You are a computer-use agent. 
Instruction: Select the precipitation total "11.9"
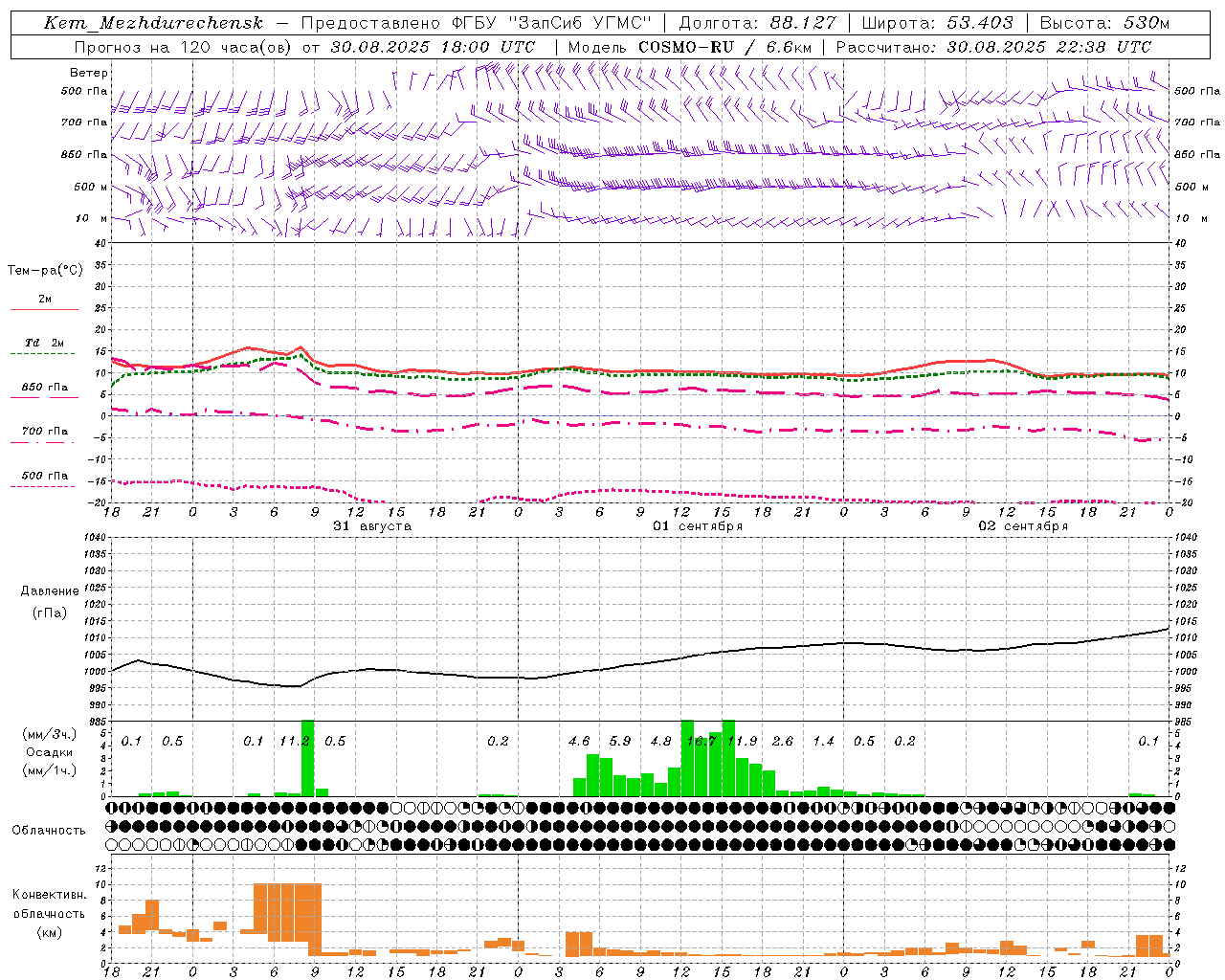tap(742, 742)
